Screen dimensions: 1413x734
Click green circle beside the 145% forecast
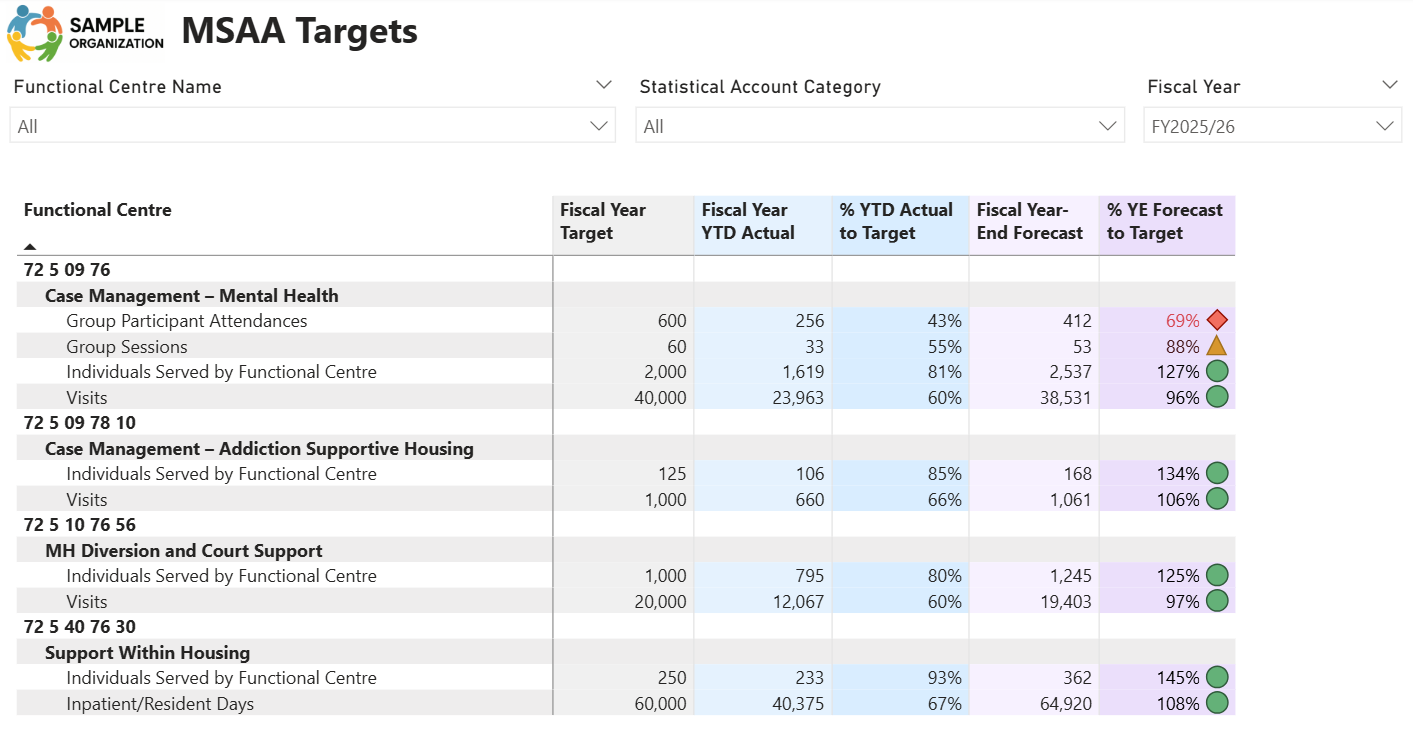coord(1216,678)
